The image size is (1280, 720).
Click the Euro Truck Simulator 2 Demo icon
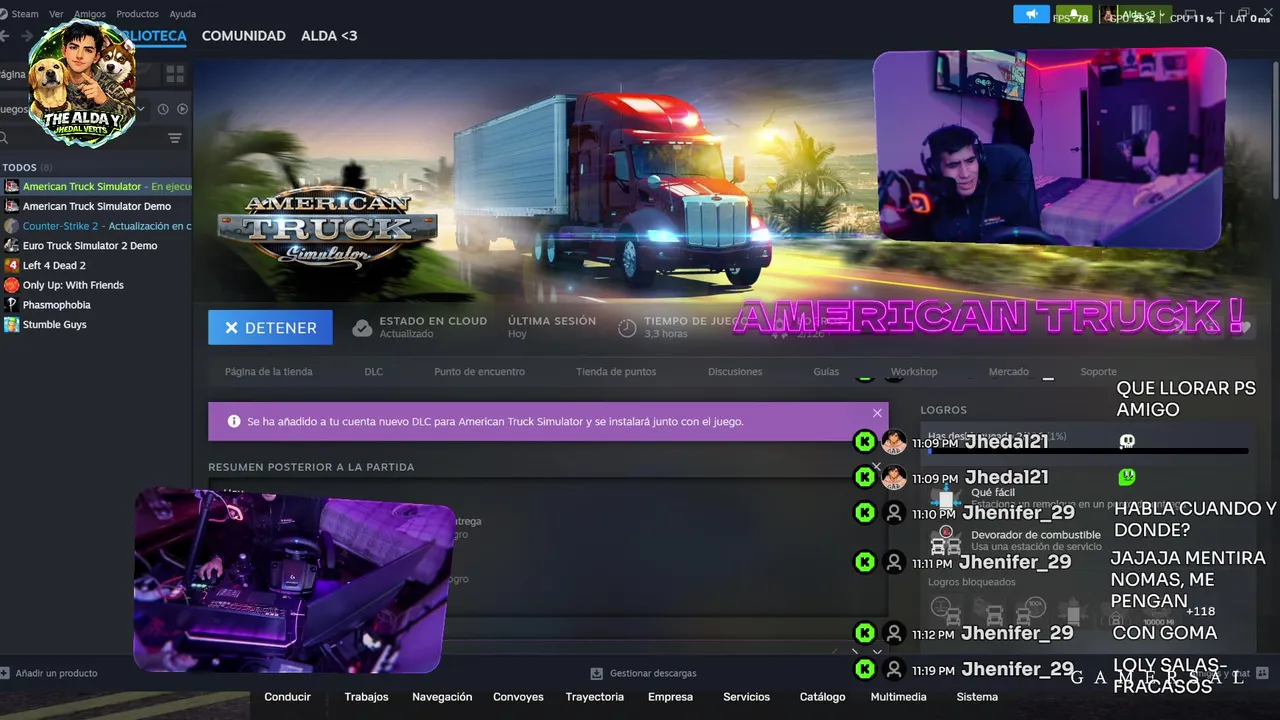click(11, 245)
